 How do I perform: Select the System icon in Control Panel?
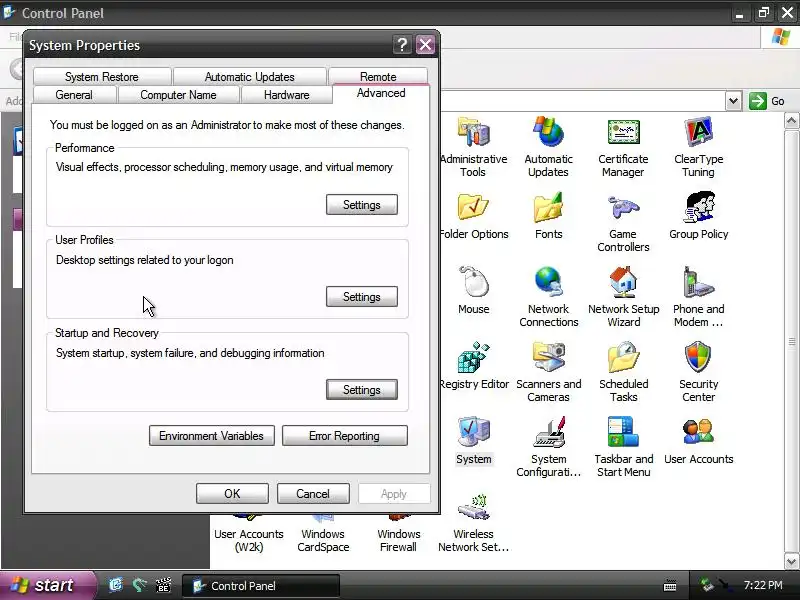tap(473, 432)
